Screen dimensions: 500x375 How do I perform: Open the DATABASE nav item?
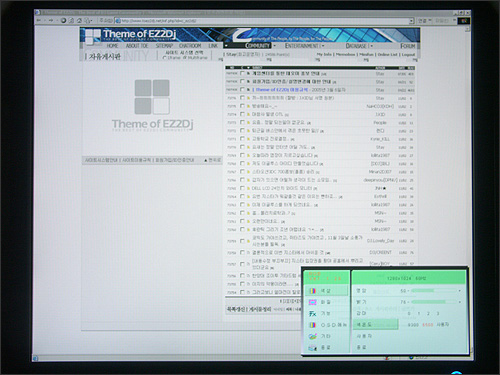point(357,46)
